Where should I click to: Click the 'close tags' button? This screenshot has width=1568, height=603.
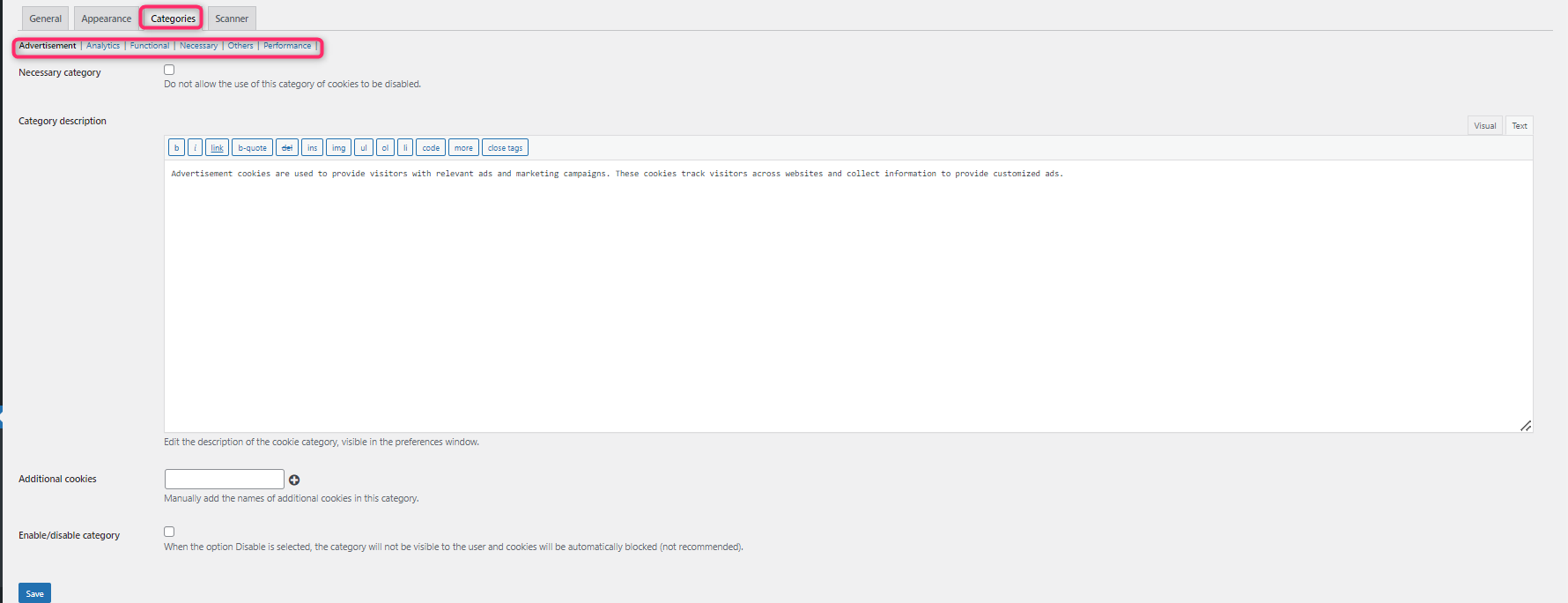pyautogui.click(x=505, y=148)
